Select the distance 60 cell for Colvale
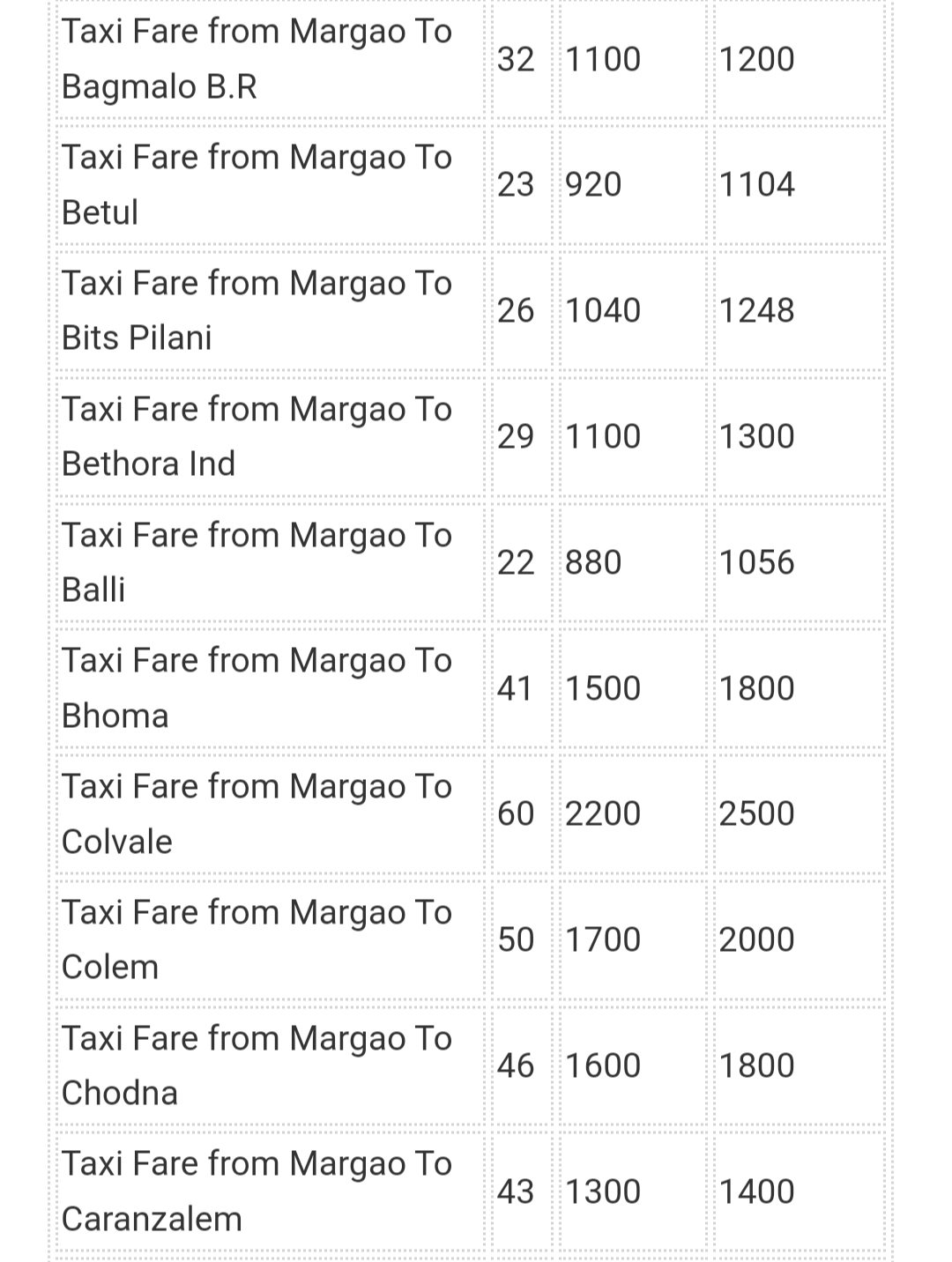 [516, 814]
